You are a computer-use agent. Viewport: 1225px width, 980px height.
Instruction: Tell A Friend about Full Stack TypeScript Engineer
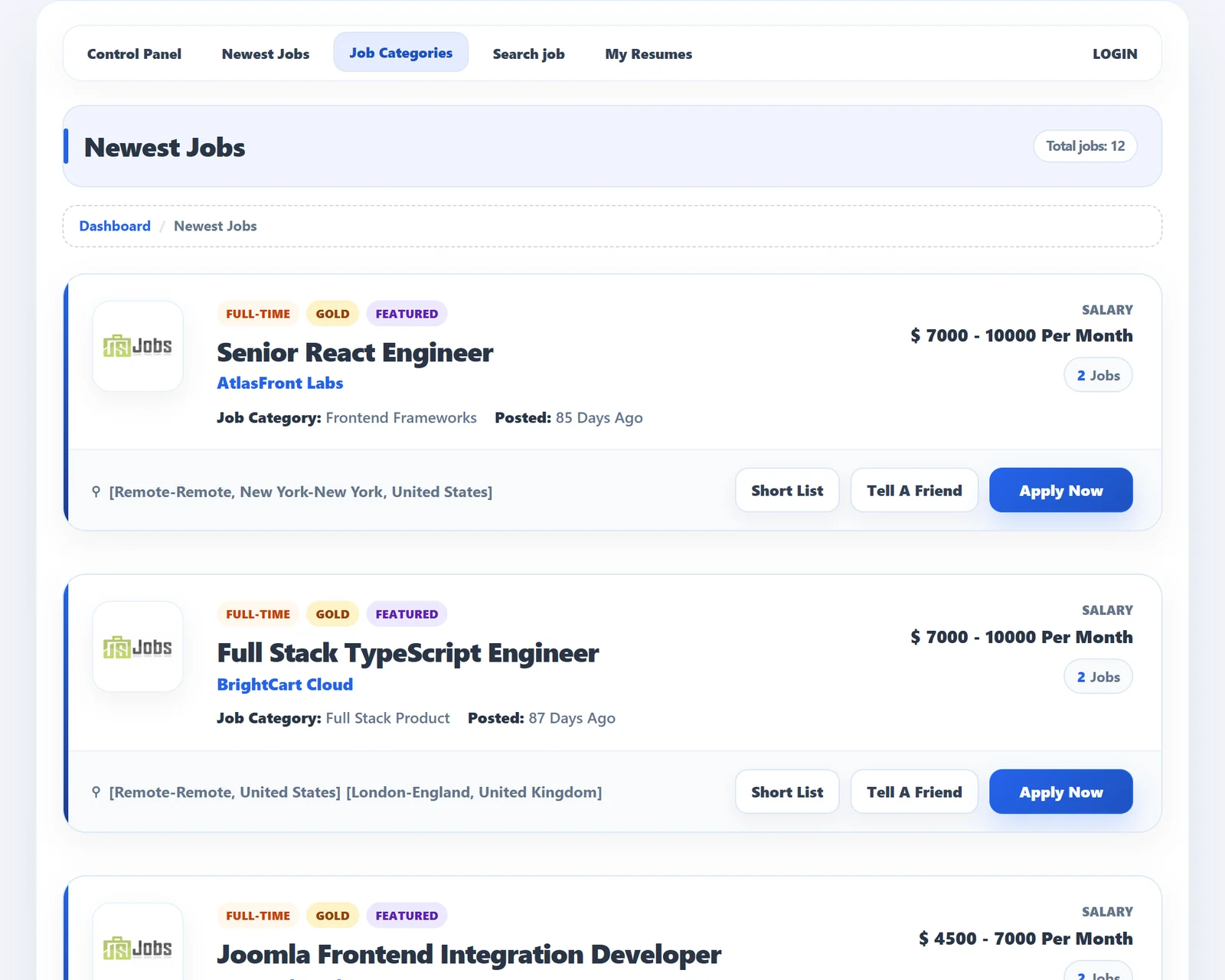[x=914, y=792]
